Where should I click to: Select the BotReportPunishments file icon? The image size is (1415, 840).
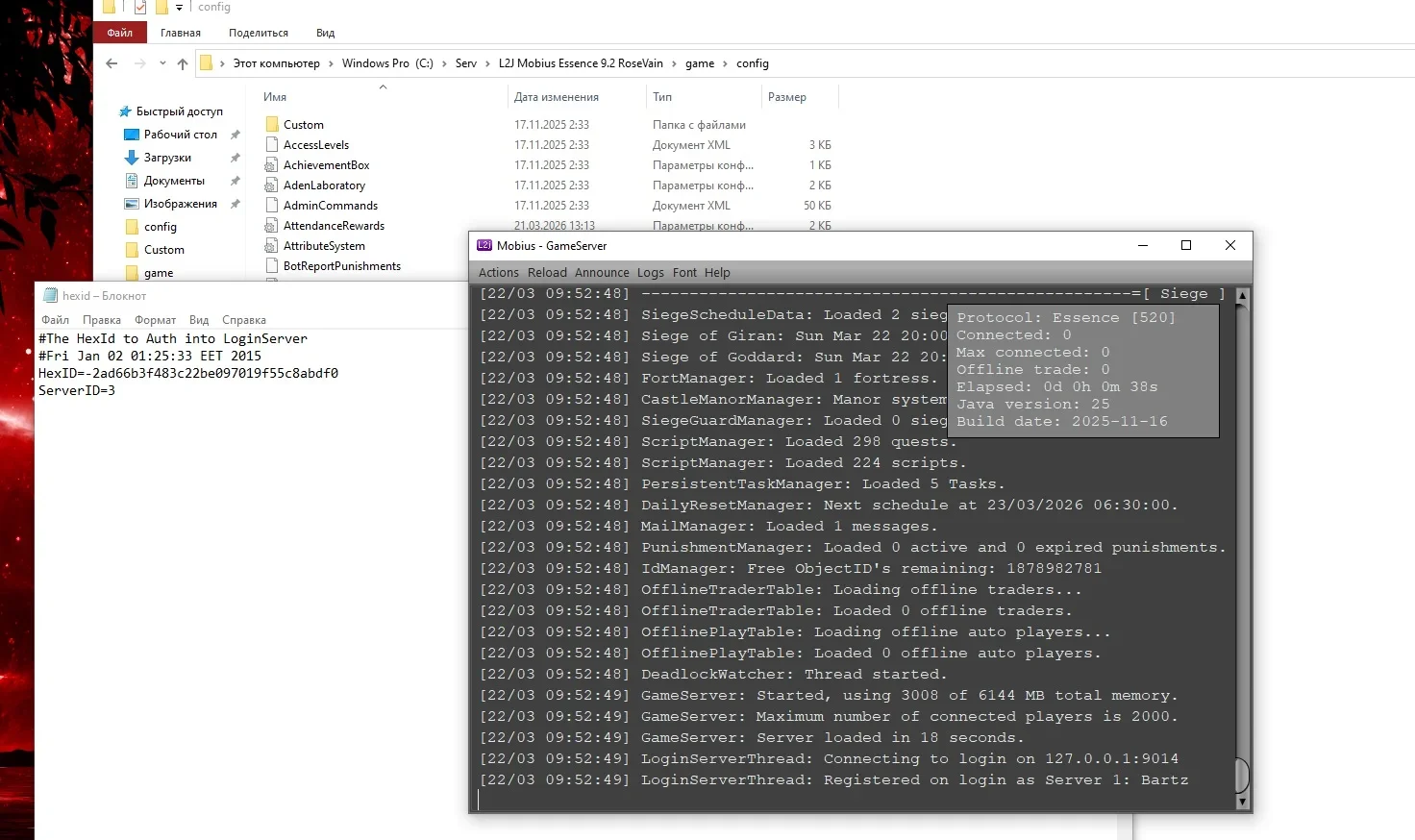coord(272,266)
